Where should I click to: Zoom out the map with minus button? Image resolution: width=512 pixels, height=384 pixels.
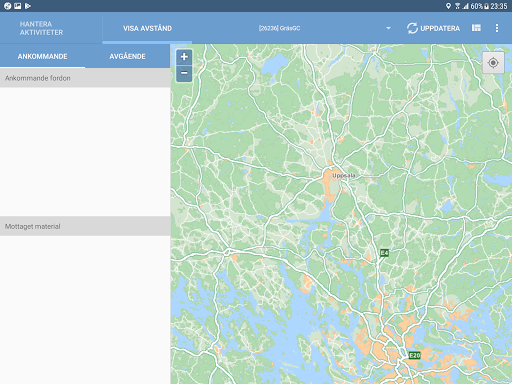pyautogui.click(x=184, y=73)
